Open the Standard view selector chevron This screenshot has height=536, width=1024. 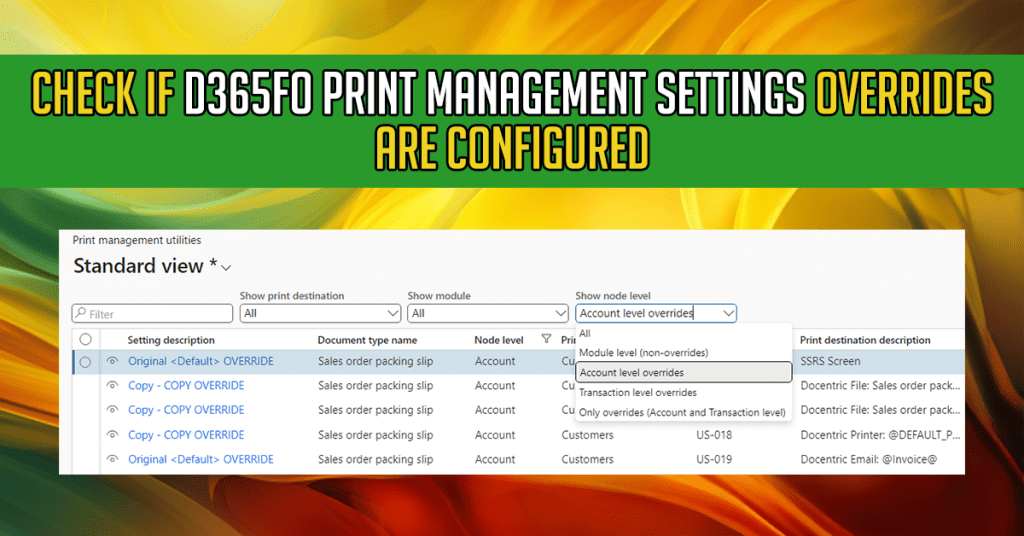pos(226,268)
